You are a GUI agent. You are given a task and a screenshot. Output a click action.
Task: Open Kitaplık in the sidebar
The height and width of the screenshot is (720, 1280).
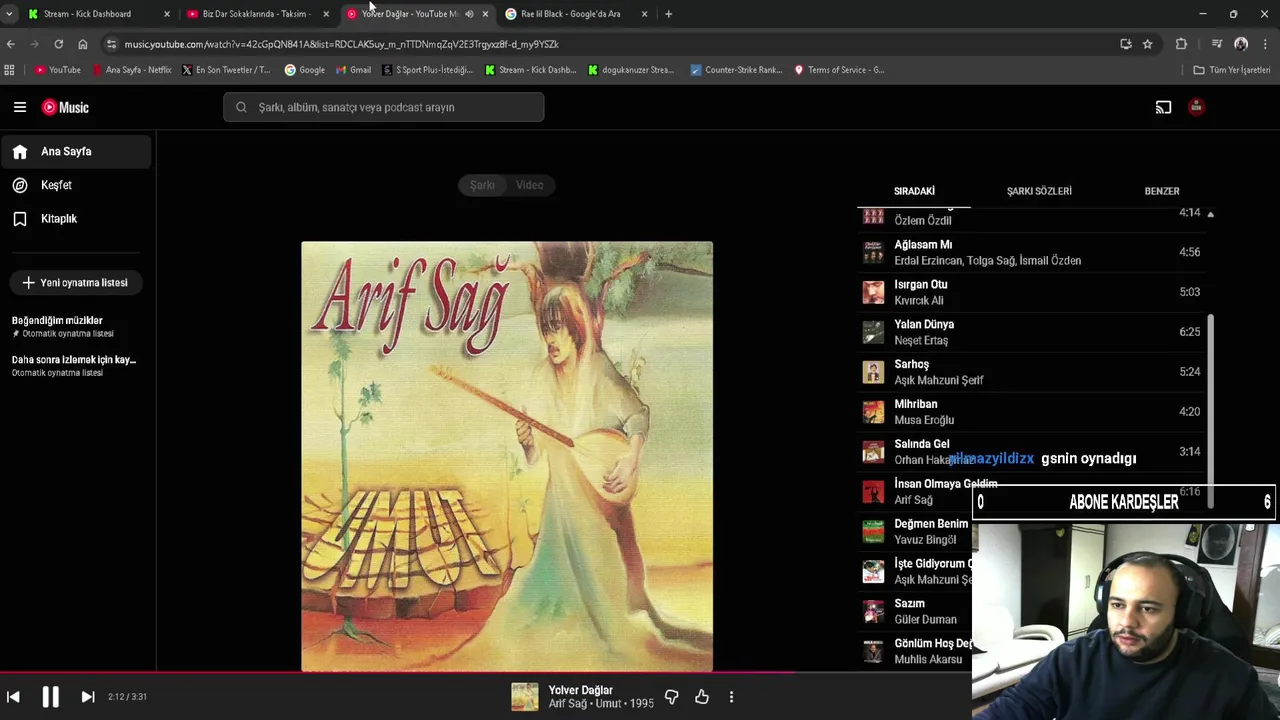(76, 218)
